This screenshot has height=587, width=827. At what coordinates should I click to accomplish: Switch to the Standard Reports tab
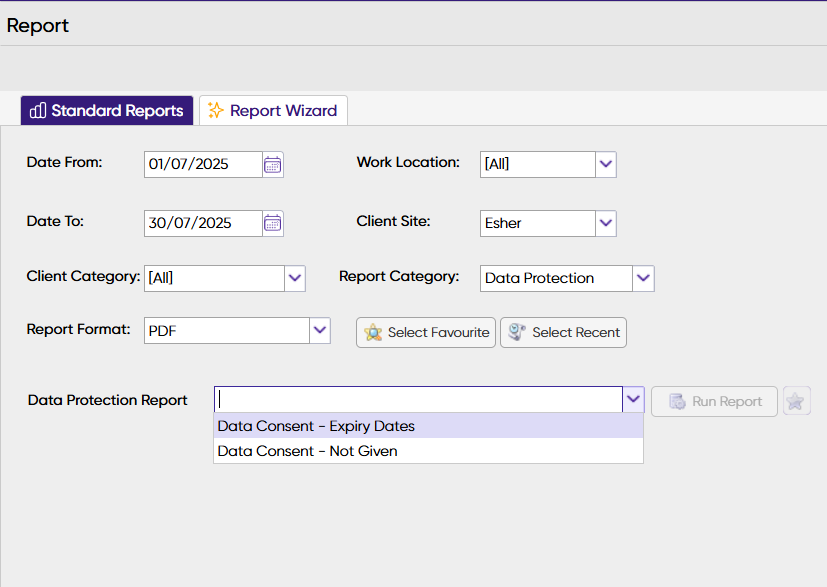click(x=107, y=111)
